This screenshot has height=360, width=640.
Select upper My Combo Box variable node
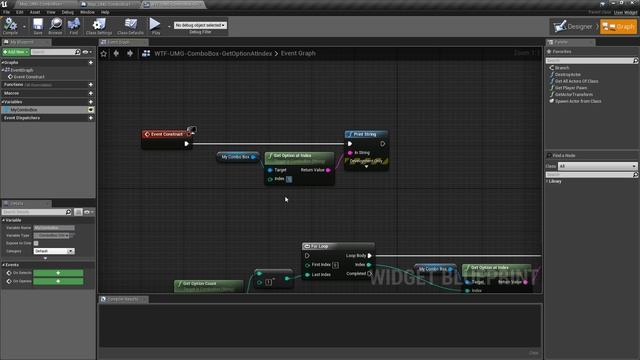(238, 157)
